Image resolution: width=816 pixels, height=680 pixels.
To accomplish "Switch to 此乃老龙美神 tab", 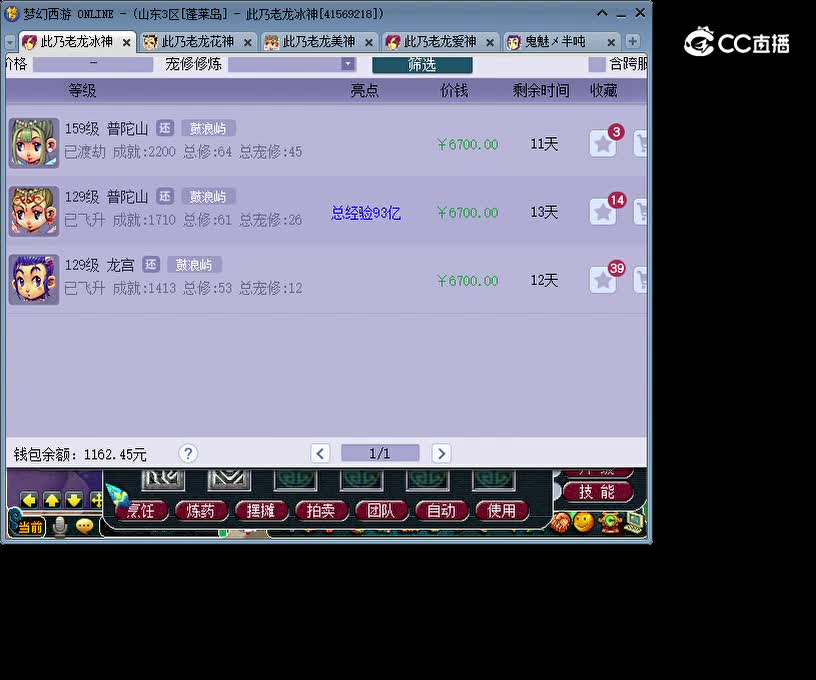I will (318, 42).
